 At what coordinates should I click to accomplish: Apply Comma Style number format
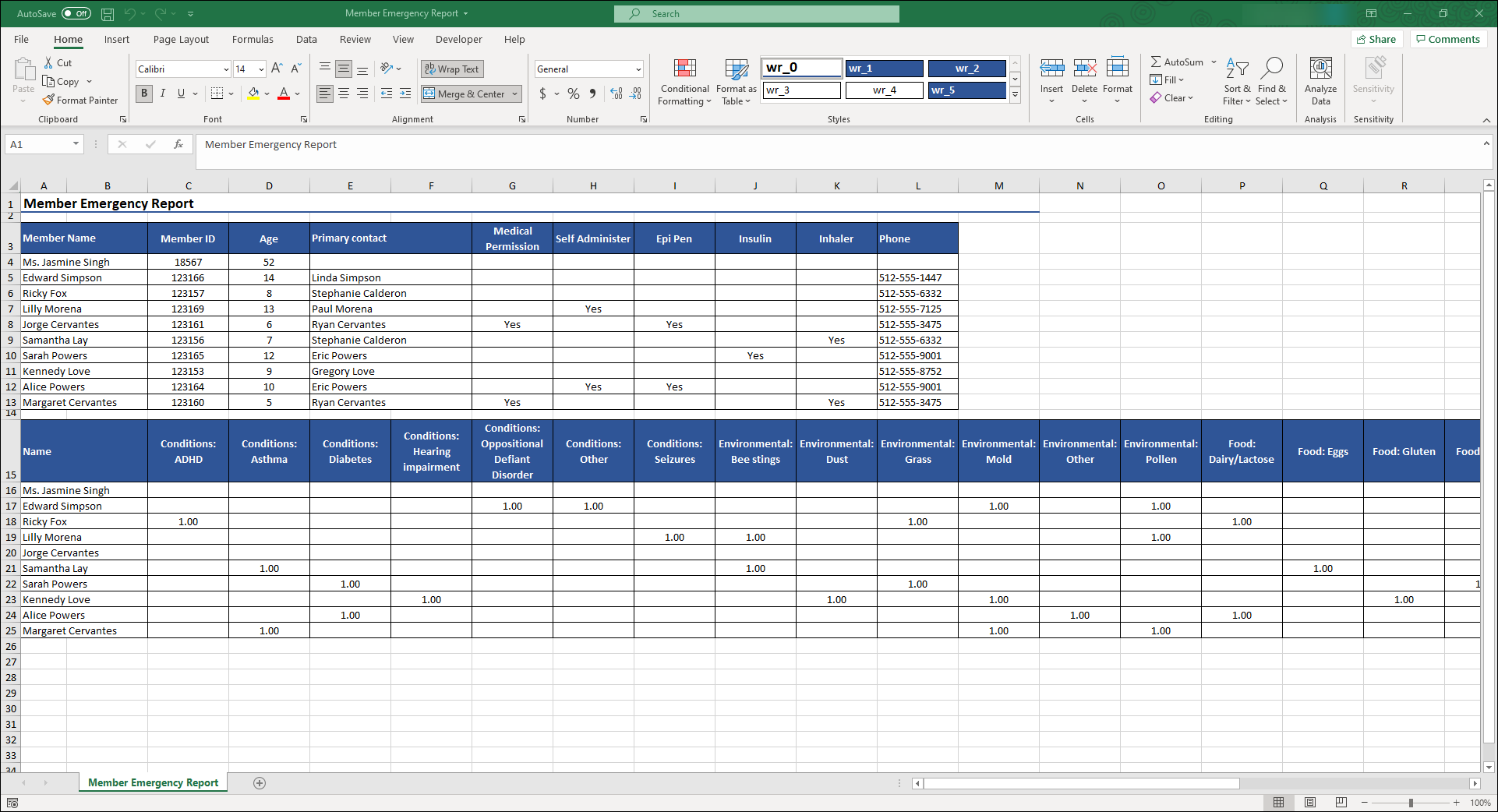tap(592, 94)
